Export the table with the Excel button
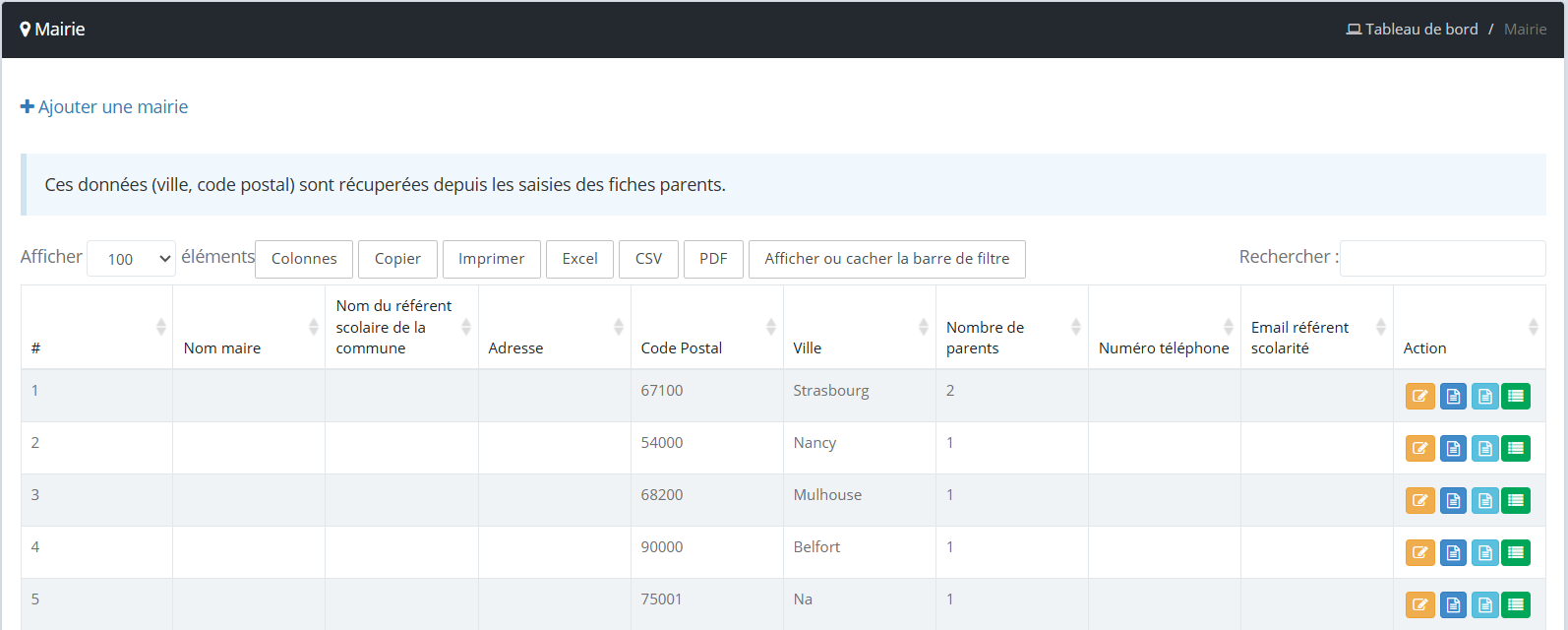Image resolution: width=1568 pixels, height=630 pixels. click(x=579, y=259)
